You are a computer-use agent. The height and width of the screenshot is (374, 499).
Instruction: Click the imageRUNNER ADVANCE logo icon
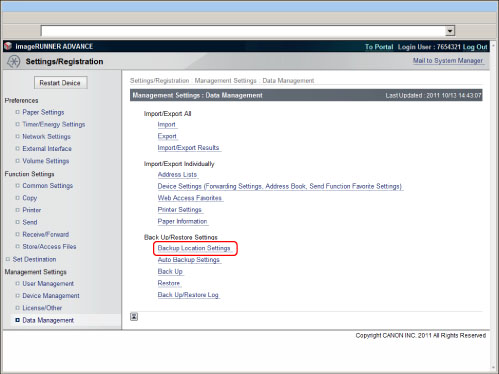pyautogui.click(x=8, y=46)
